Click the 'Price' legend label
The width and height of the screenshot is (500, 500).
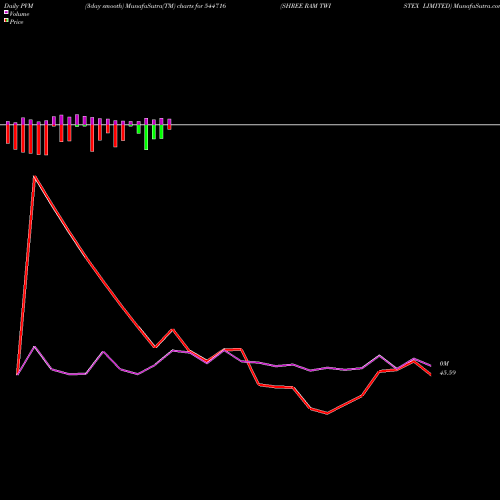click(x=16, y=22)
